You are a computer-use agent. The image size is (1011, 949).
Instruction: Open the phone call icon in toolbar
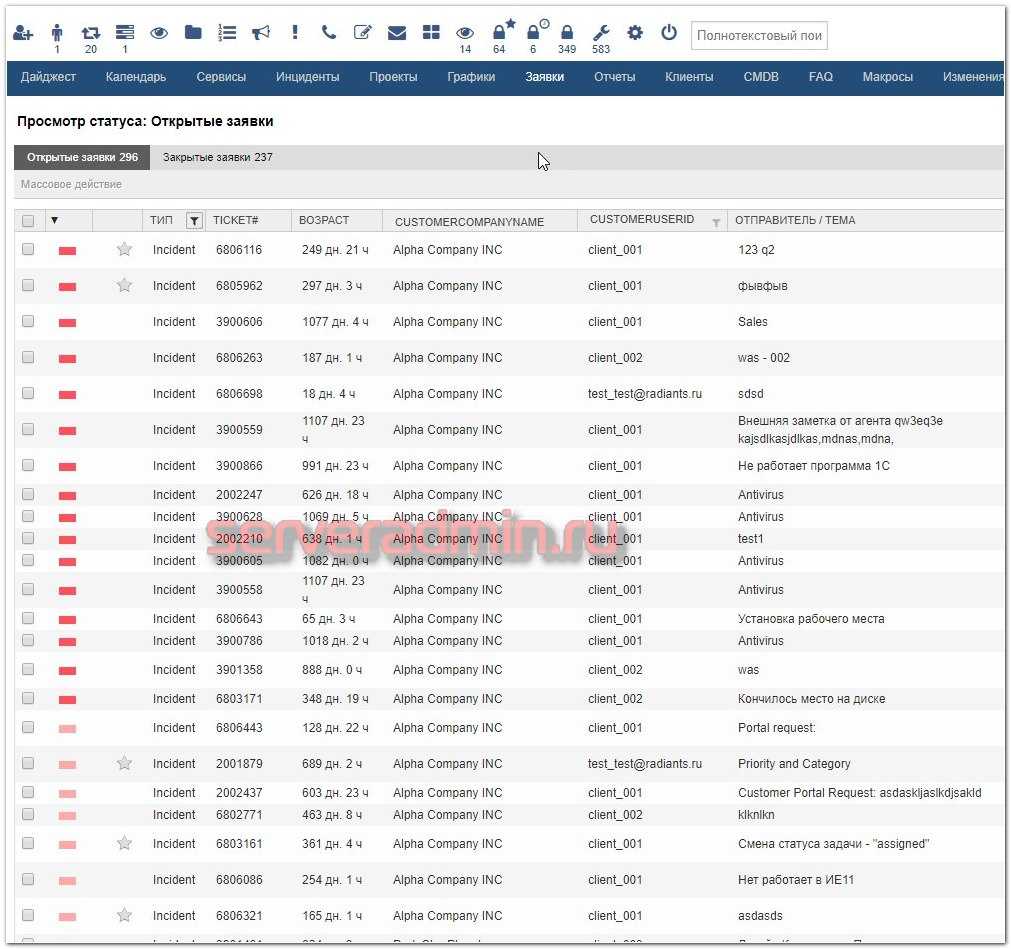click(x=328, y=33)
